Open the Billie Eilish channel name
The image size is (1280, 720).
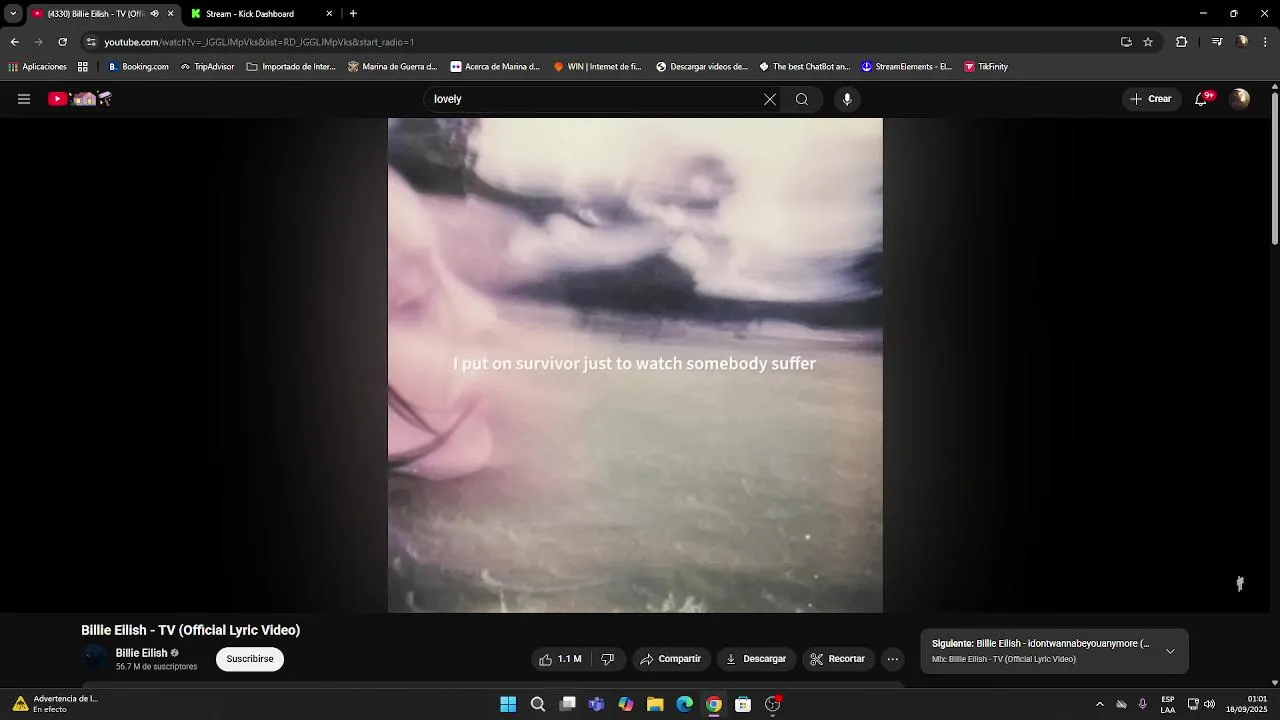tap(141, 653)
